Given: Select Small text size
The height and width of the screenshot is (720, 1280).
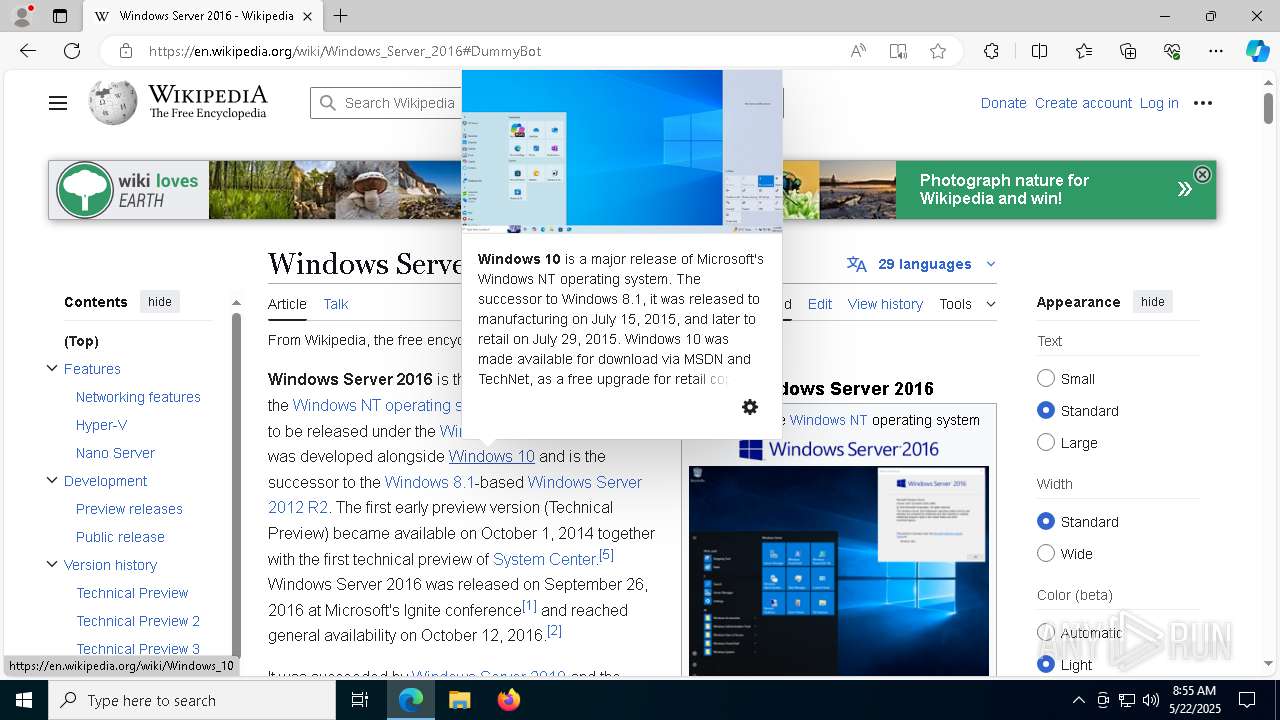Looking at the screenshot, I should pos(1046,378).
